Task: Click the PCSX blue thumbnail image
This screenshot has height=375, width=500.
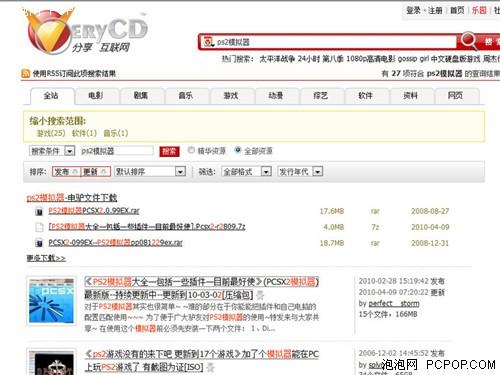Action: [51, 301]
